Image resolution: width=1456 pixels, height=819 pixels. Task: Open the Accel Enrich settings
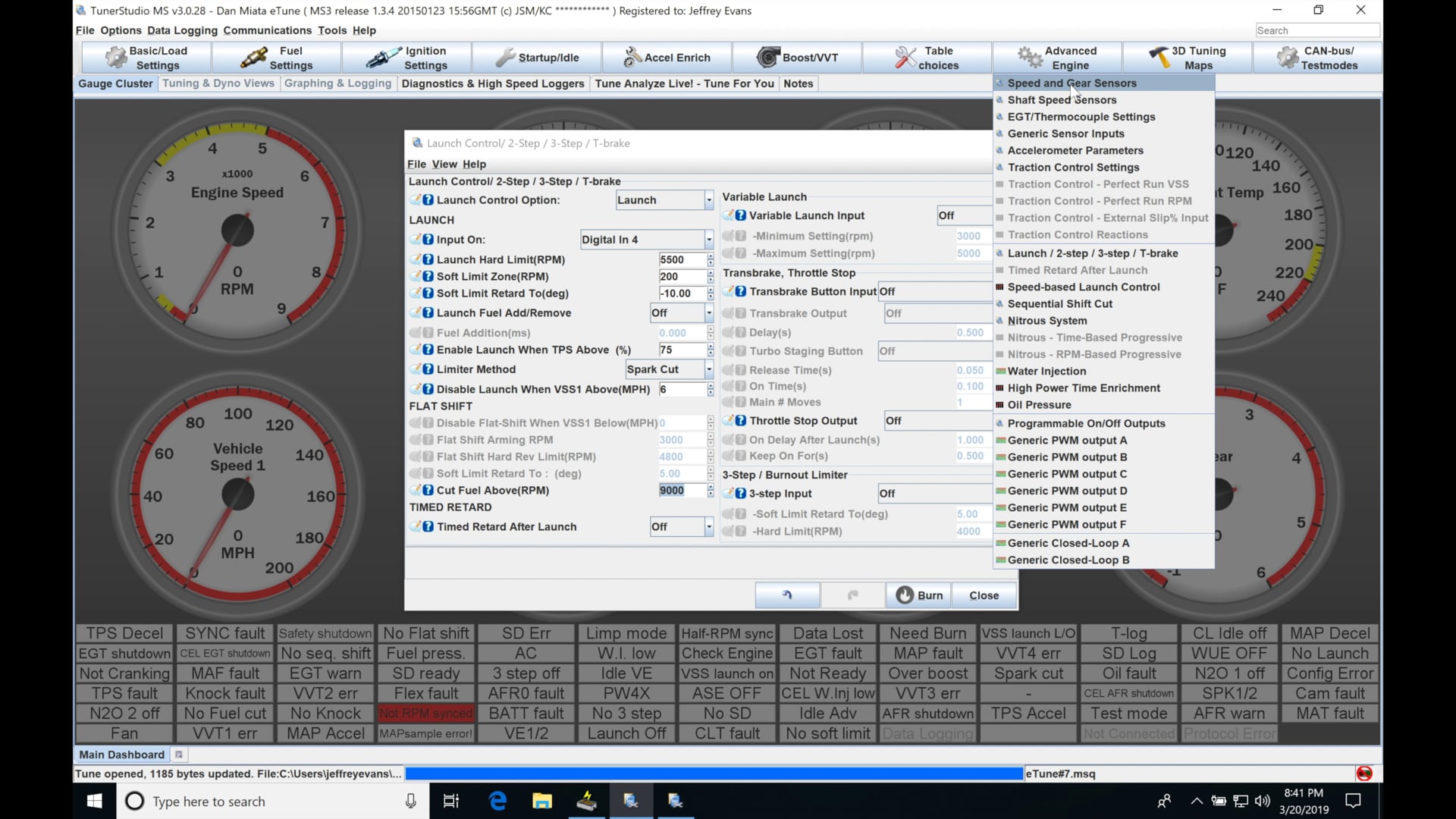pos(667,57)
